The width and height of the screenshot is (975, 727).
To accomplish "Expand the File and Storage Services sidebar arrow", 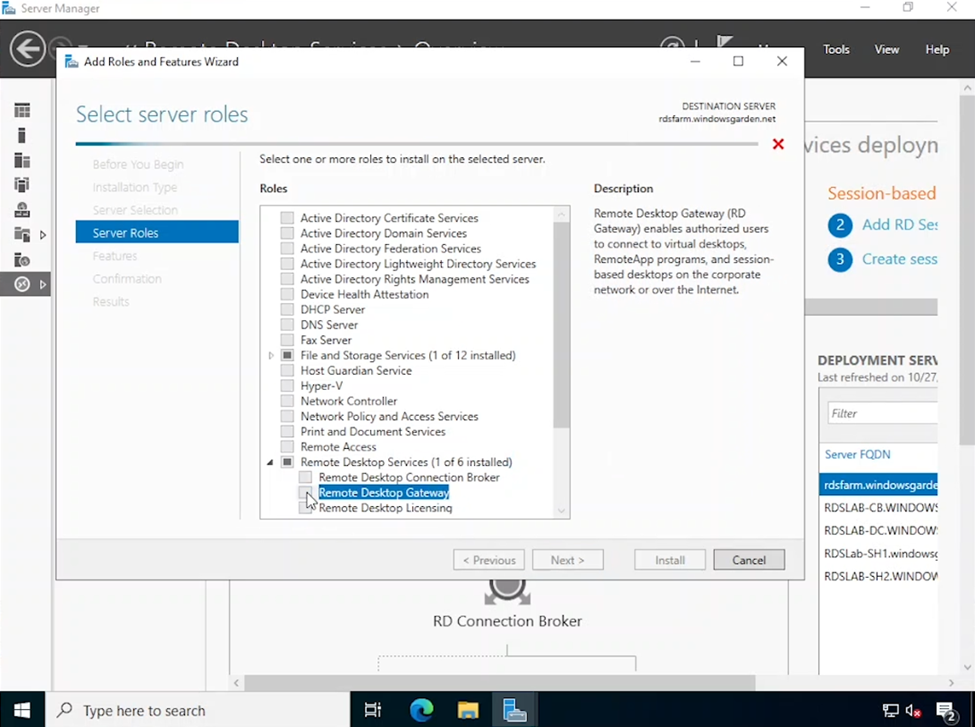I will click(43, 235).
